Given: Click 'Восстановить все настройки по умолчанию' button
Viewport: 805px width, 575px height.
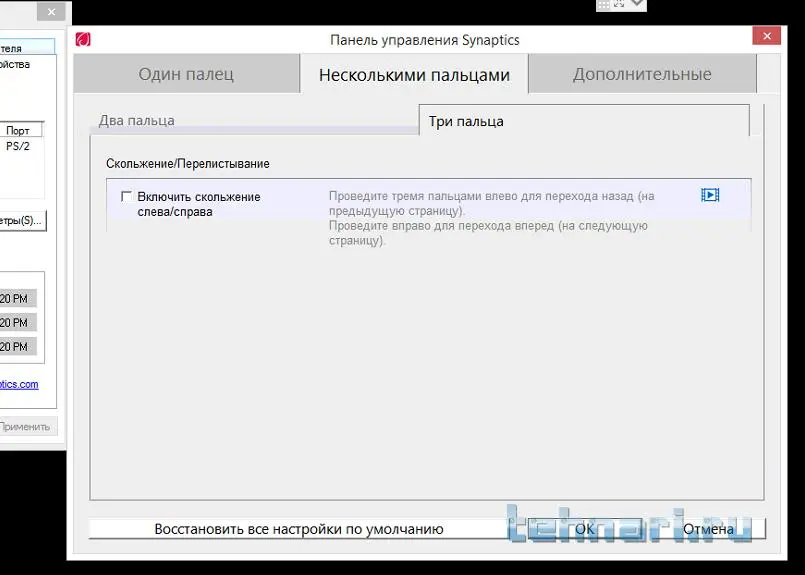Looking at the screenshot, I should (x=299, y=529).
